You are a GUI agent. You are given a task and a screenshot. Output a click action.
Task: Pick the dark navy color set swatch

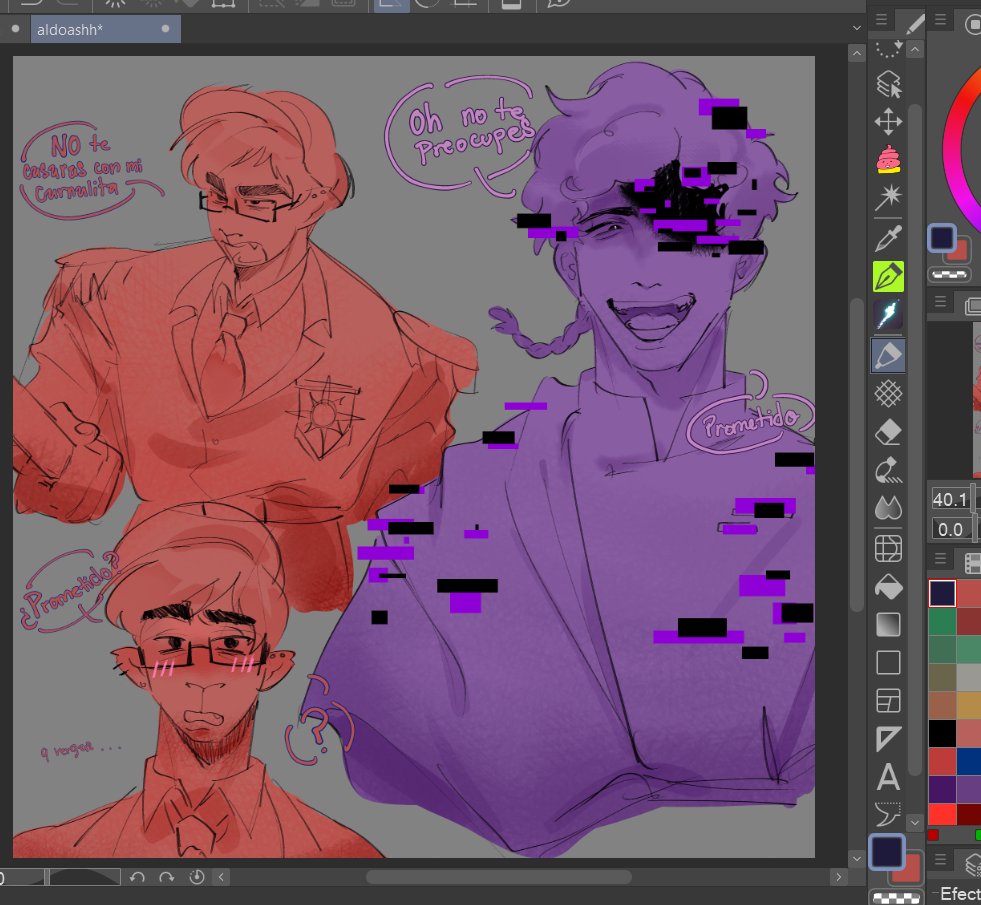point(942,594)
